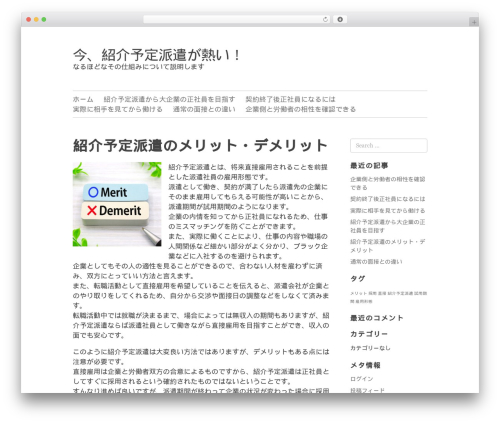
Task: Open menu item 通常の面接との違い
Action: point(204,109)
